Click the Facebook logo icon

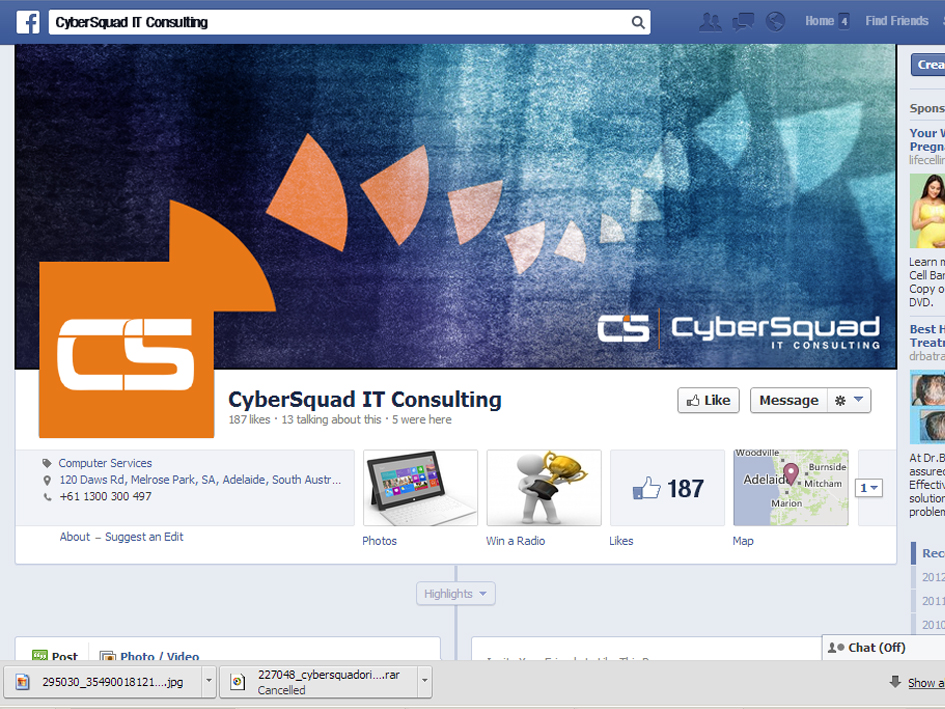pyautogui.click(x=27, y=22)
